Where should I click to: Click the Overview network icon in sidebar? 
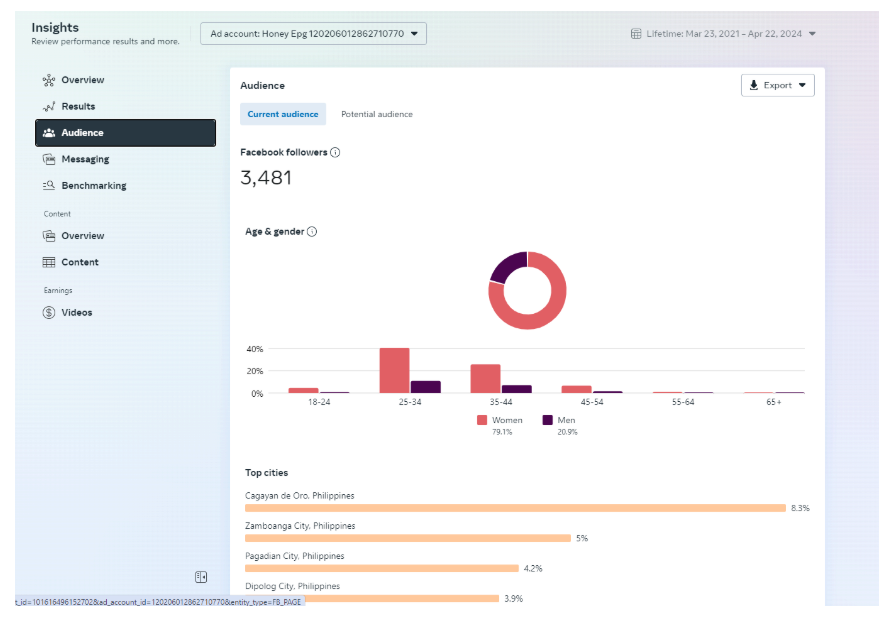pos(49,80)
